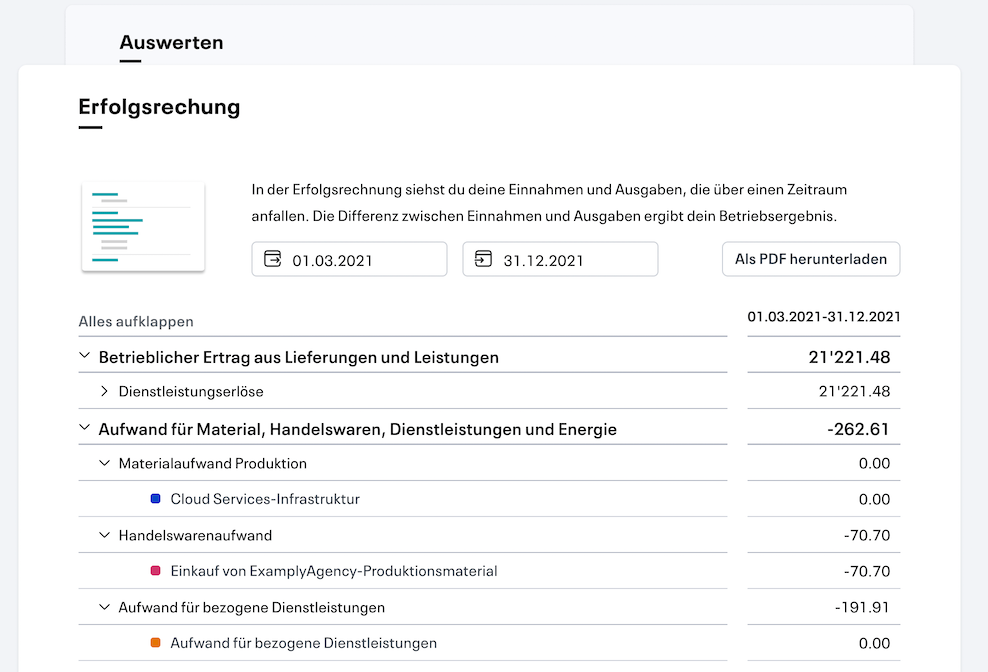
Task: Click the Alles aufklappen link
Action: click(x=136, y=321)
